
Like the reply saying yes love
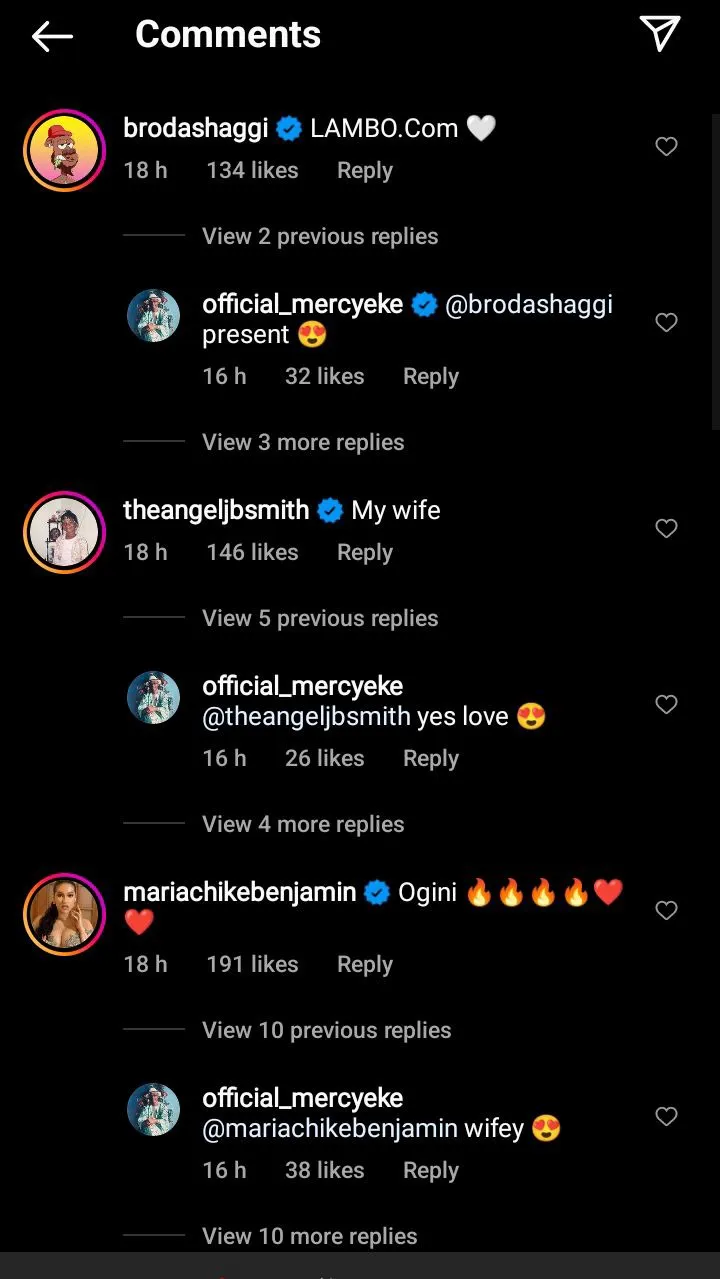point(666,705)
